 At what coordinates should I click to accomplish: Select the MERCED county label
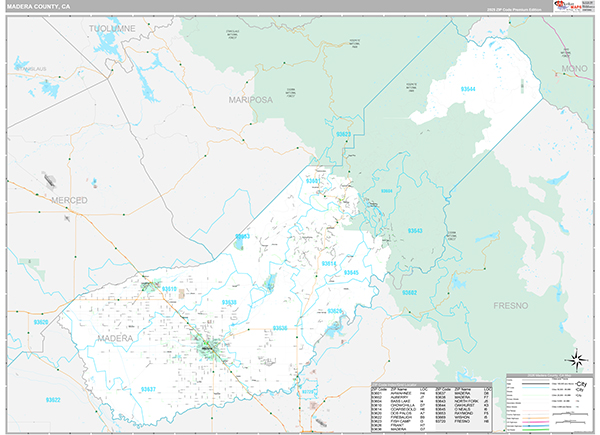coord(69,200)
